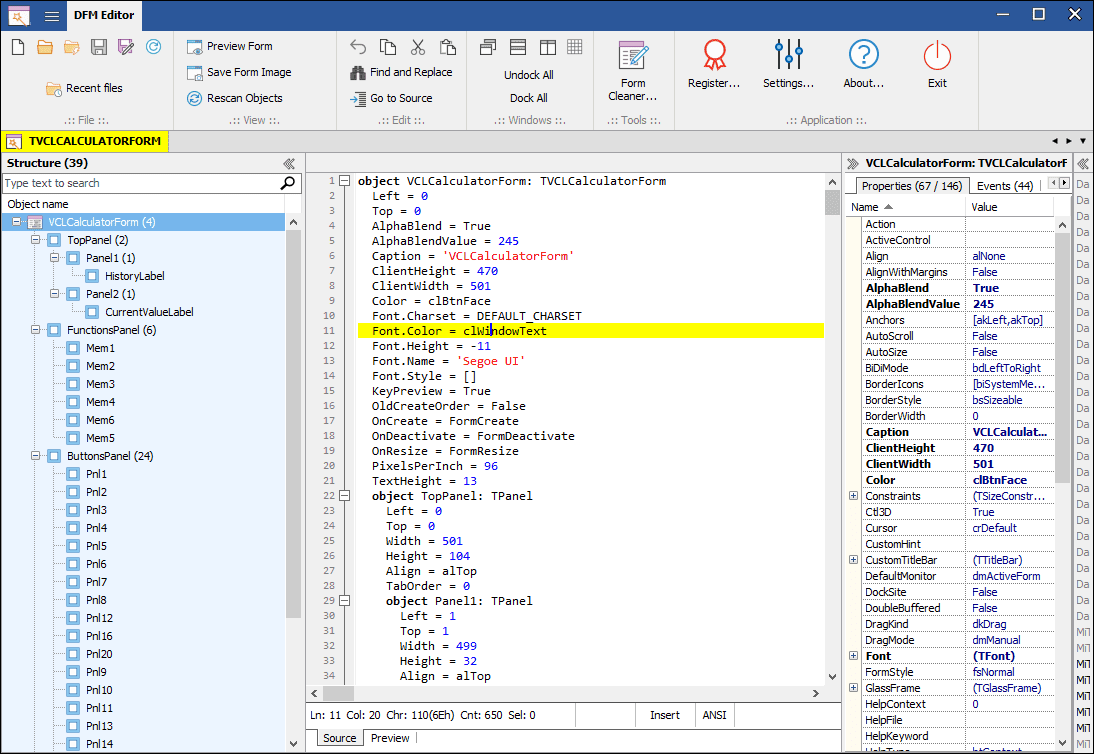Expand the CustomTitleBar property
This screenshot has height=754, width=1094.
click(853, 560)
